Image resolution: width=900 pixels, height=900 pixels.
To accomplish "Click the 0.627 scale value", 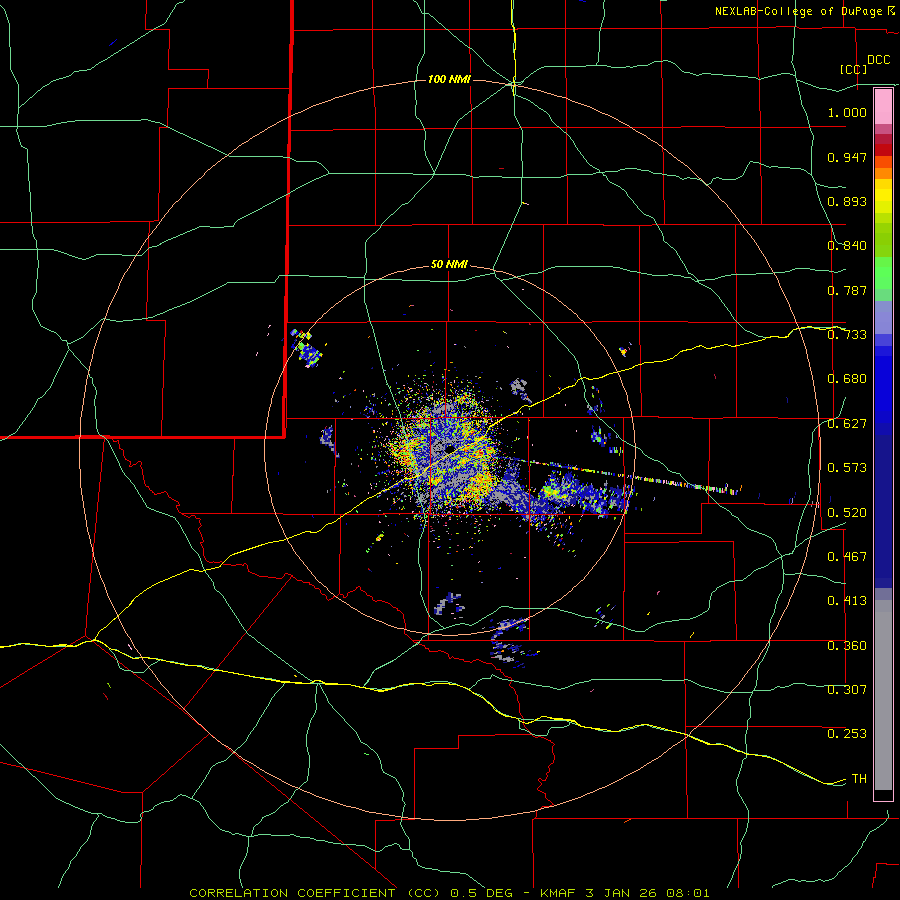I will click(x=847, y=424).
